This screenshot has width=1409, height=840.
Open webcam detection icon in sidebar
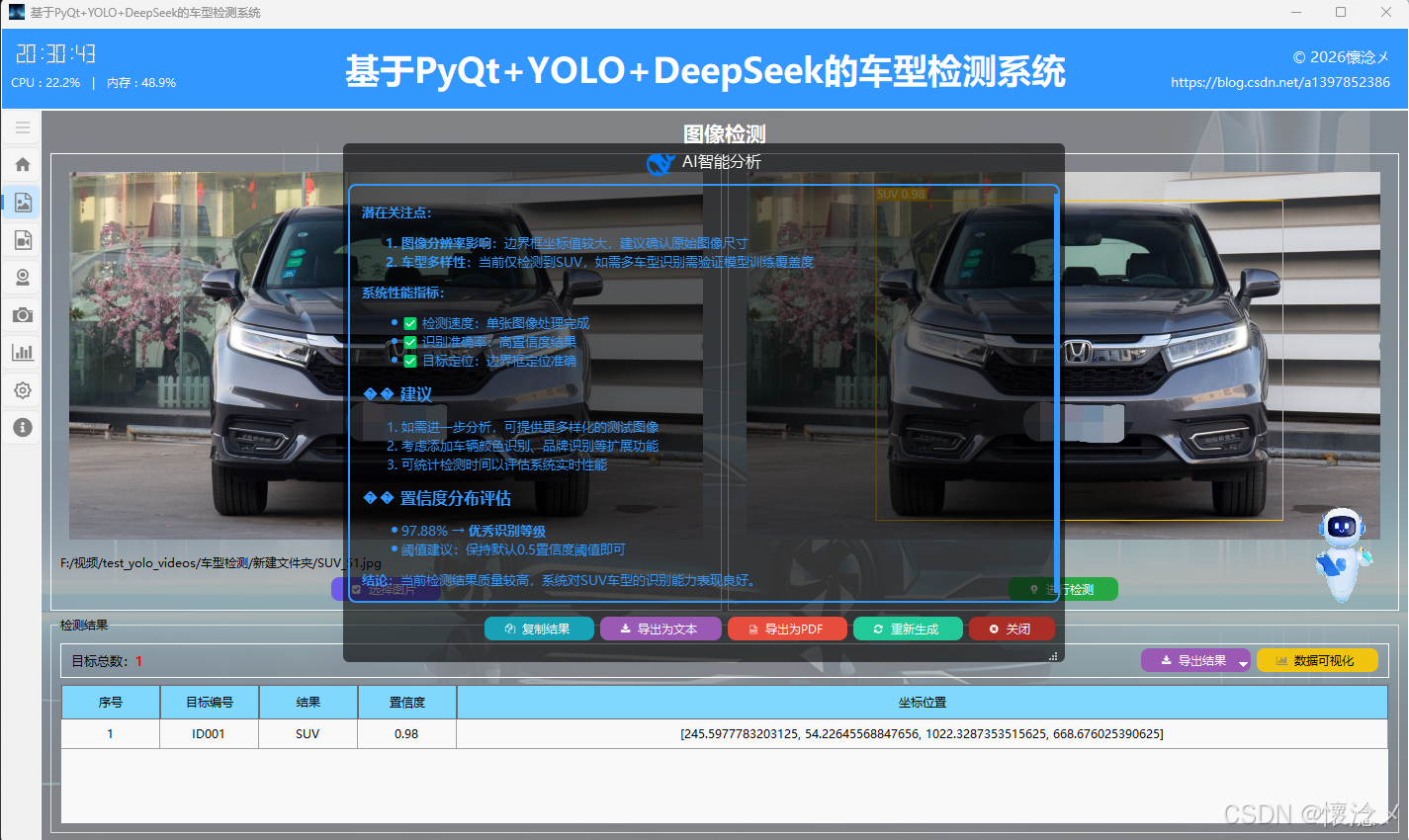coord(23,278)
